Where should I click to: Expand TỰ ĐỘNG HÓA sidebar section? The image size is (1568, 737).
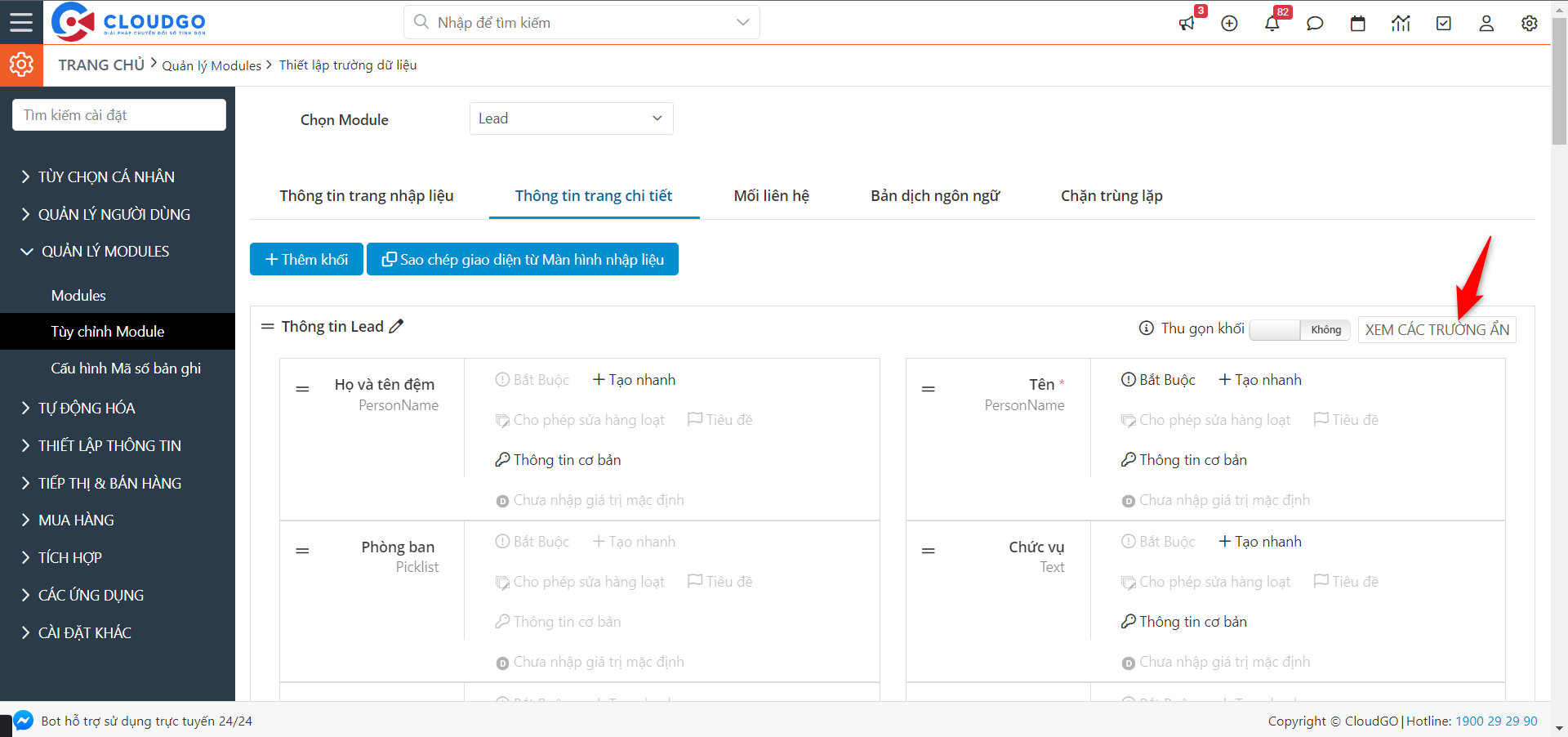pos(87,409)
